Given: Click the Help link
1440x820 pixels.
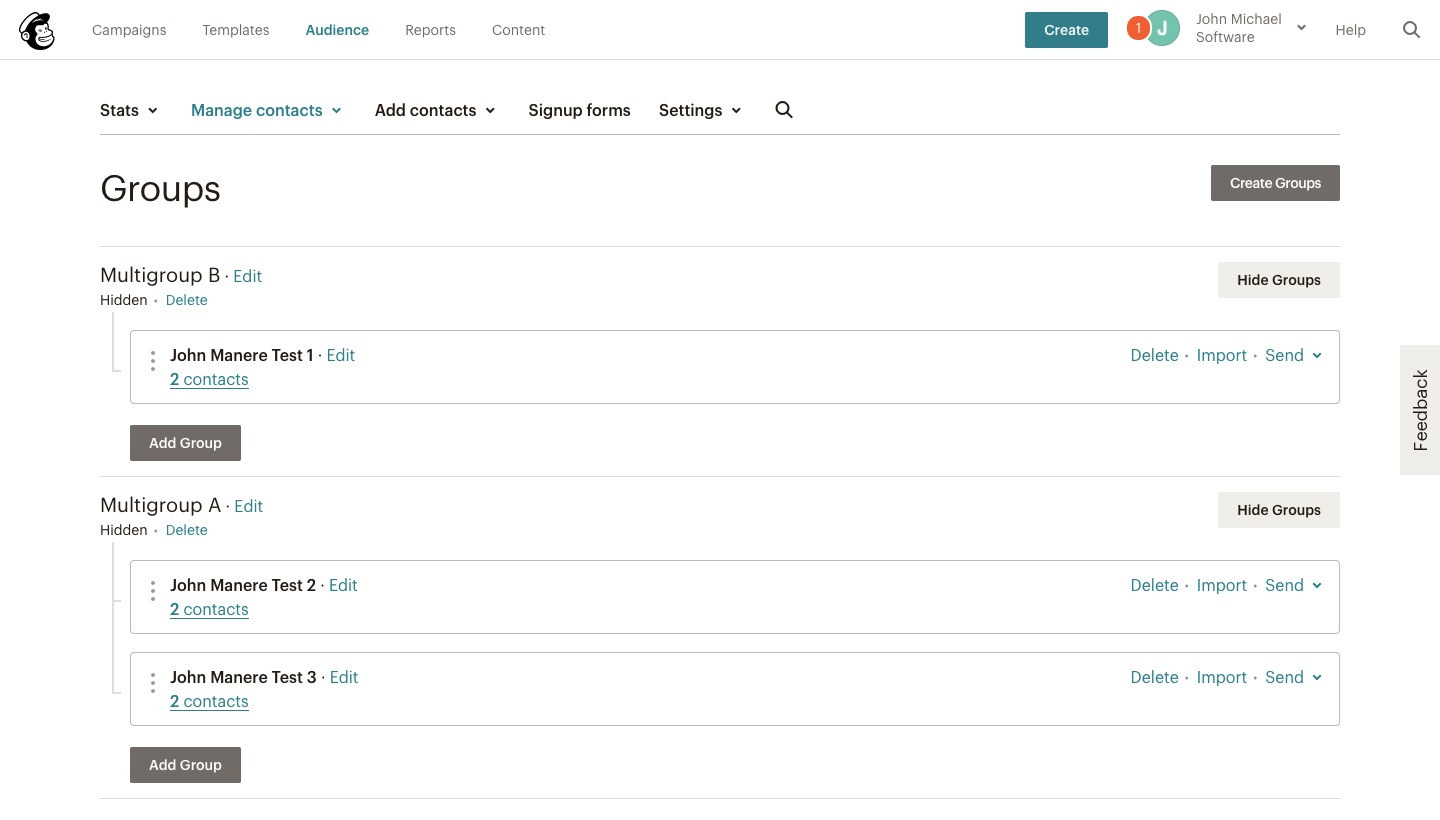Looking at the screenshot, I should [x=1350, y=30].
